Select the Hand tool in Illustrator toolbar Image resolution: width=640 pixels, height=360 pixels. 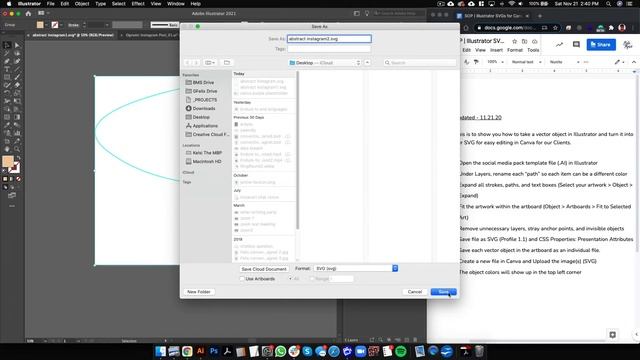coord(7,149)
